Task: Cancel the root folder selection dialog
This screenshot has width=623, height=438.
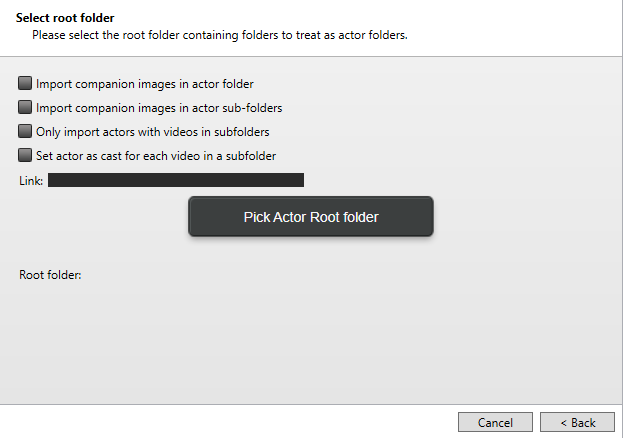Action: 495,423
